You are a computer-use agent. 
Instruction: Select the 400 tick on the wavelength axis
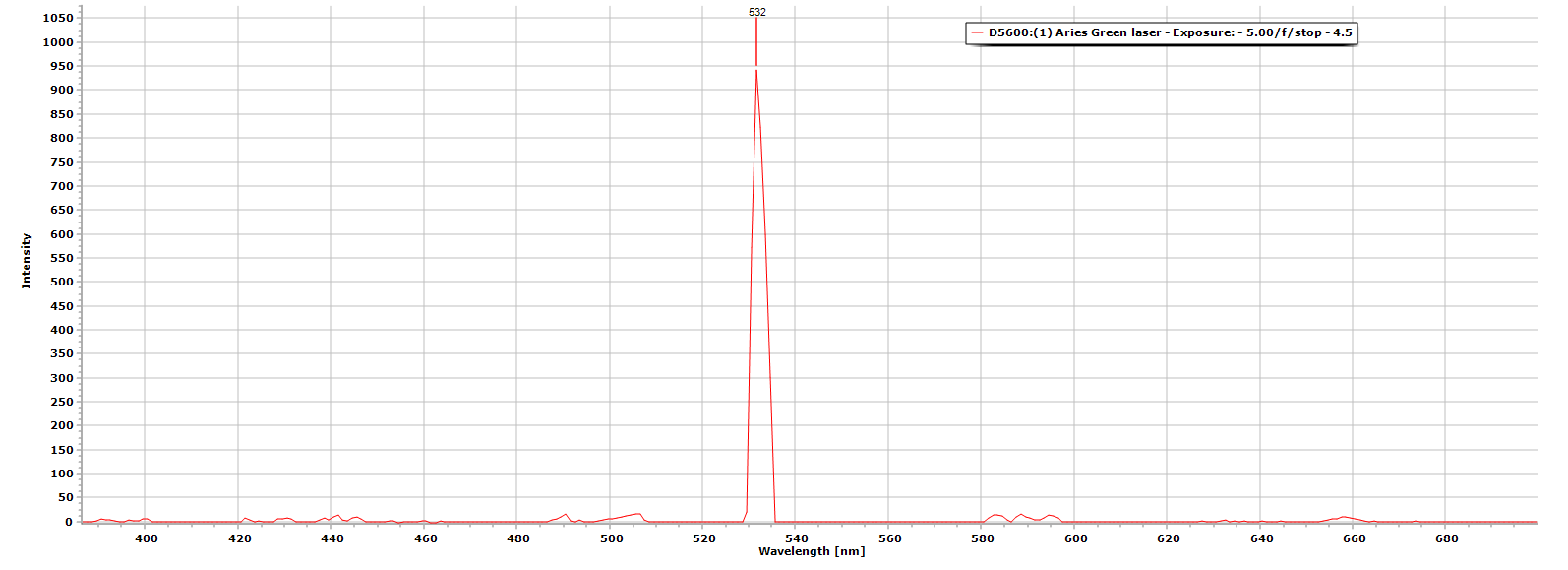click(x=146, y=538)
